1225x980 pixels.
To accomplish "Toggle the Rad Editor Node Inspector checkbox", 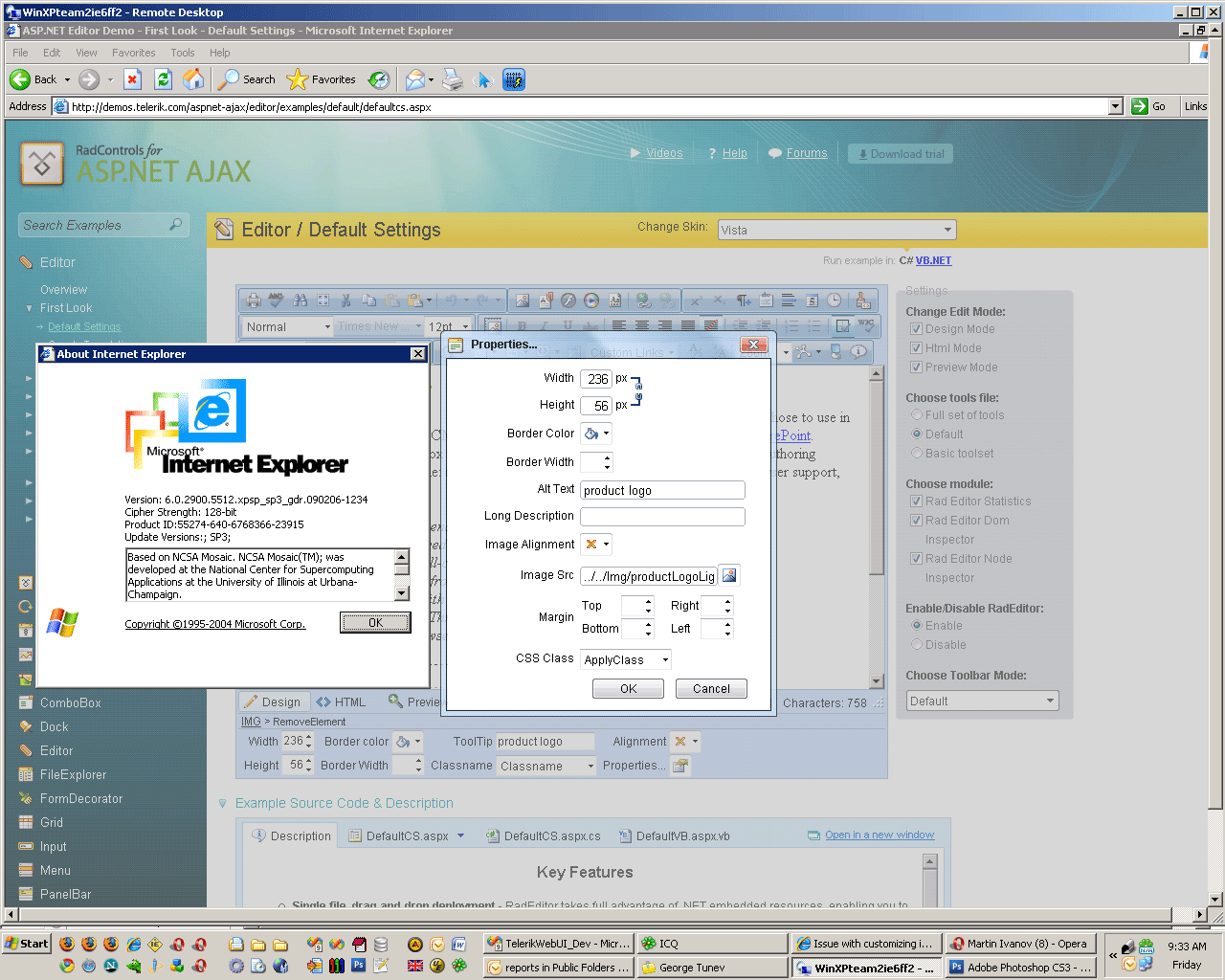I will tap(916, 559).
